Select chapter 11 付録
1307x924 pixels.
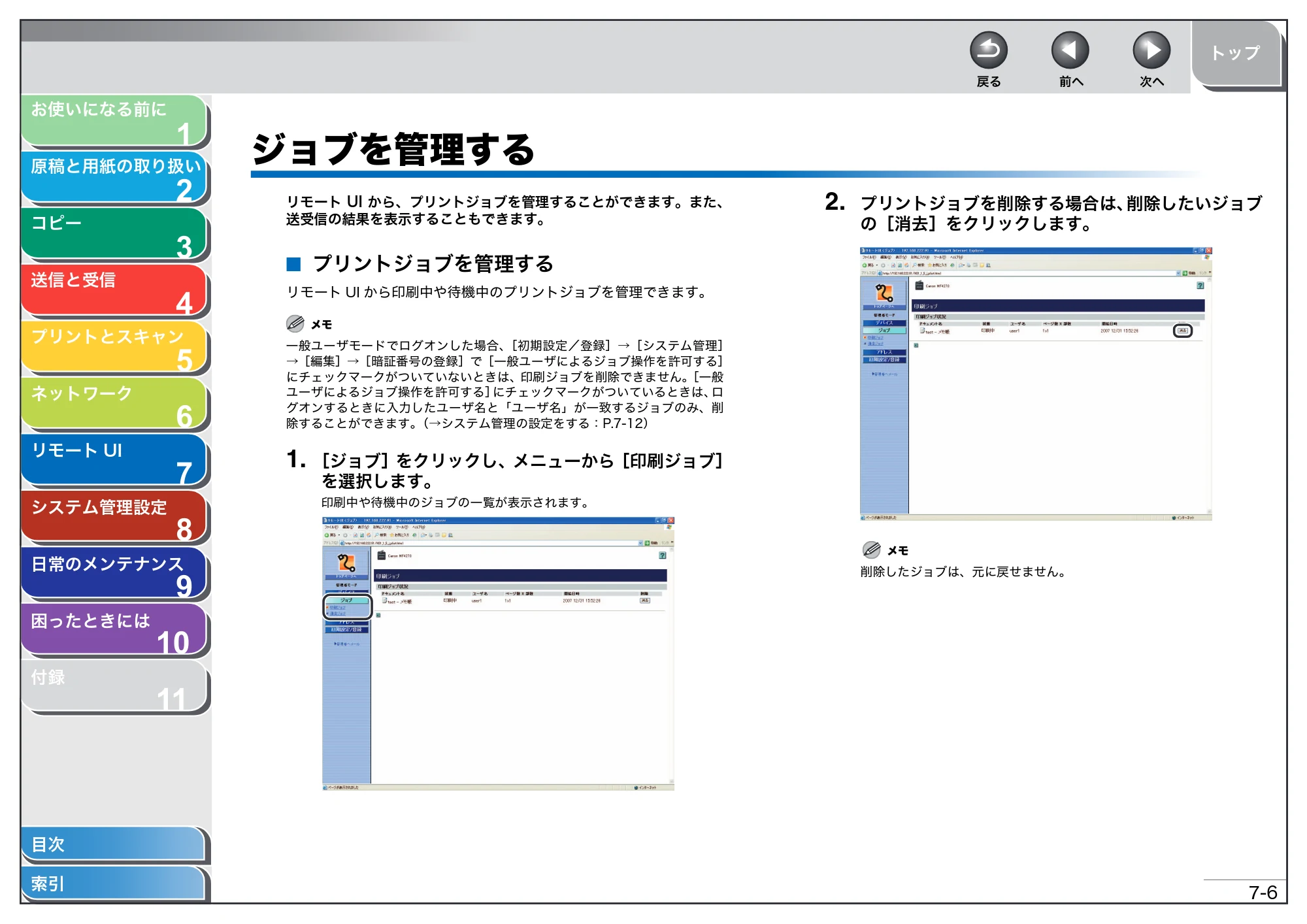pos(115,688)
